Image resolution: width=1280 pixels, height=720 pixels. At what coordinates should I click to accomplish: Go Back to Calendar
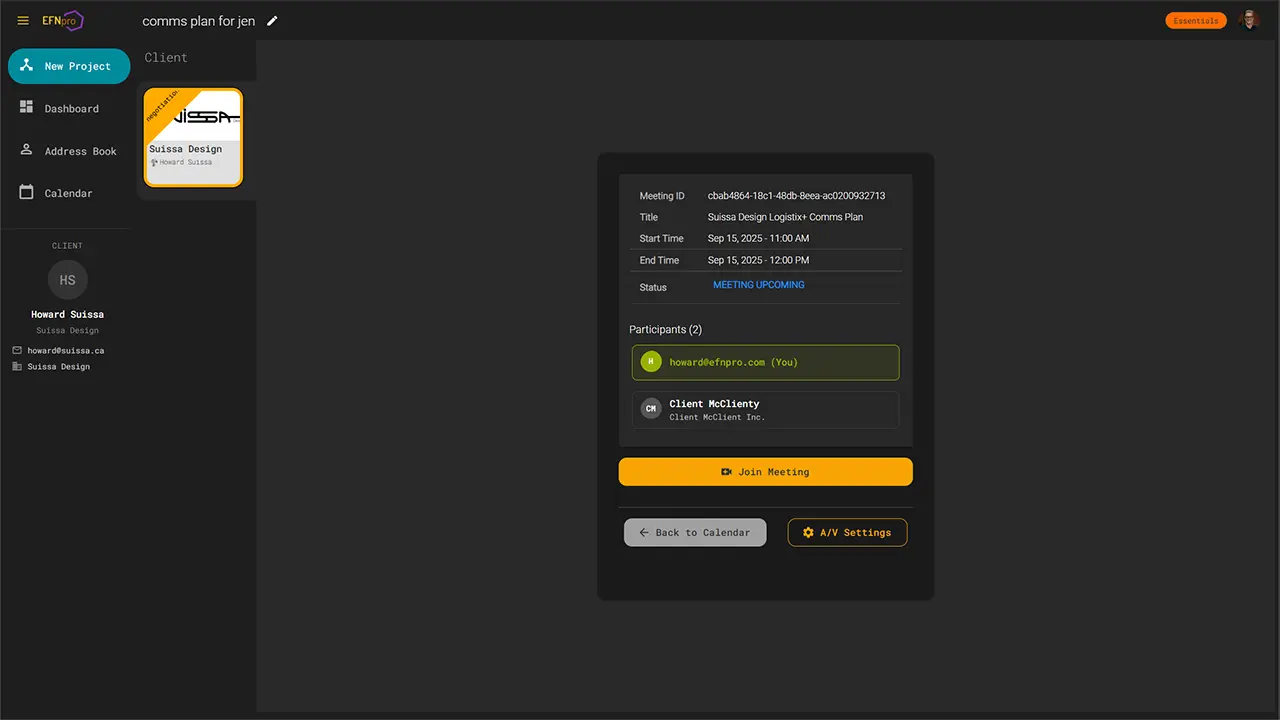point(694,532)
